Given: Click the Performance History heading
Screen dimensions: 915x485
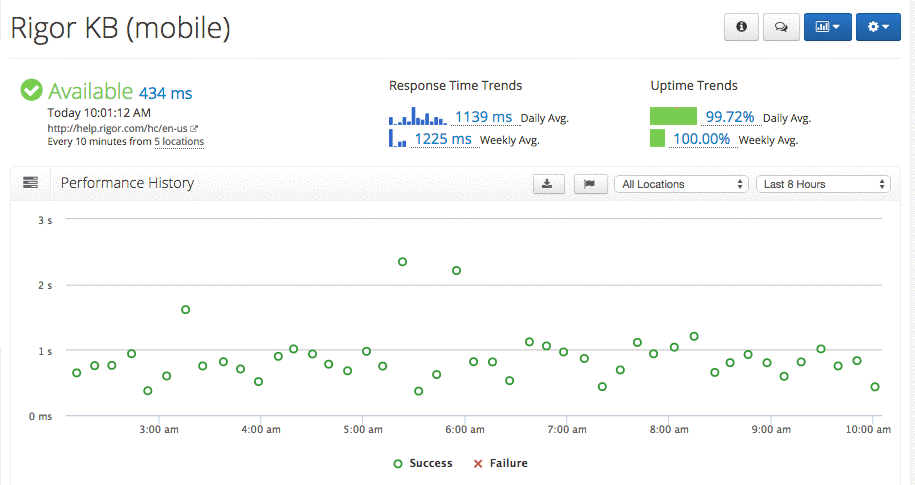Looking at the screenshot, I should tap(127, 183).
